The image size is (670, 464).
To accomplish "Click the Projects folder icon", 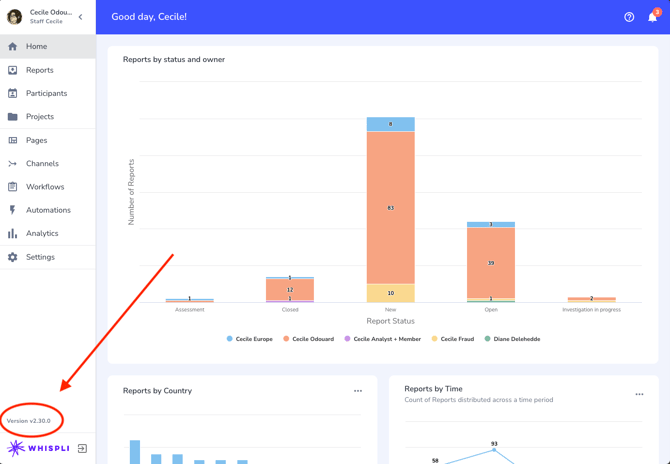I will (x=13, y=117).
